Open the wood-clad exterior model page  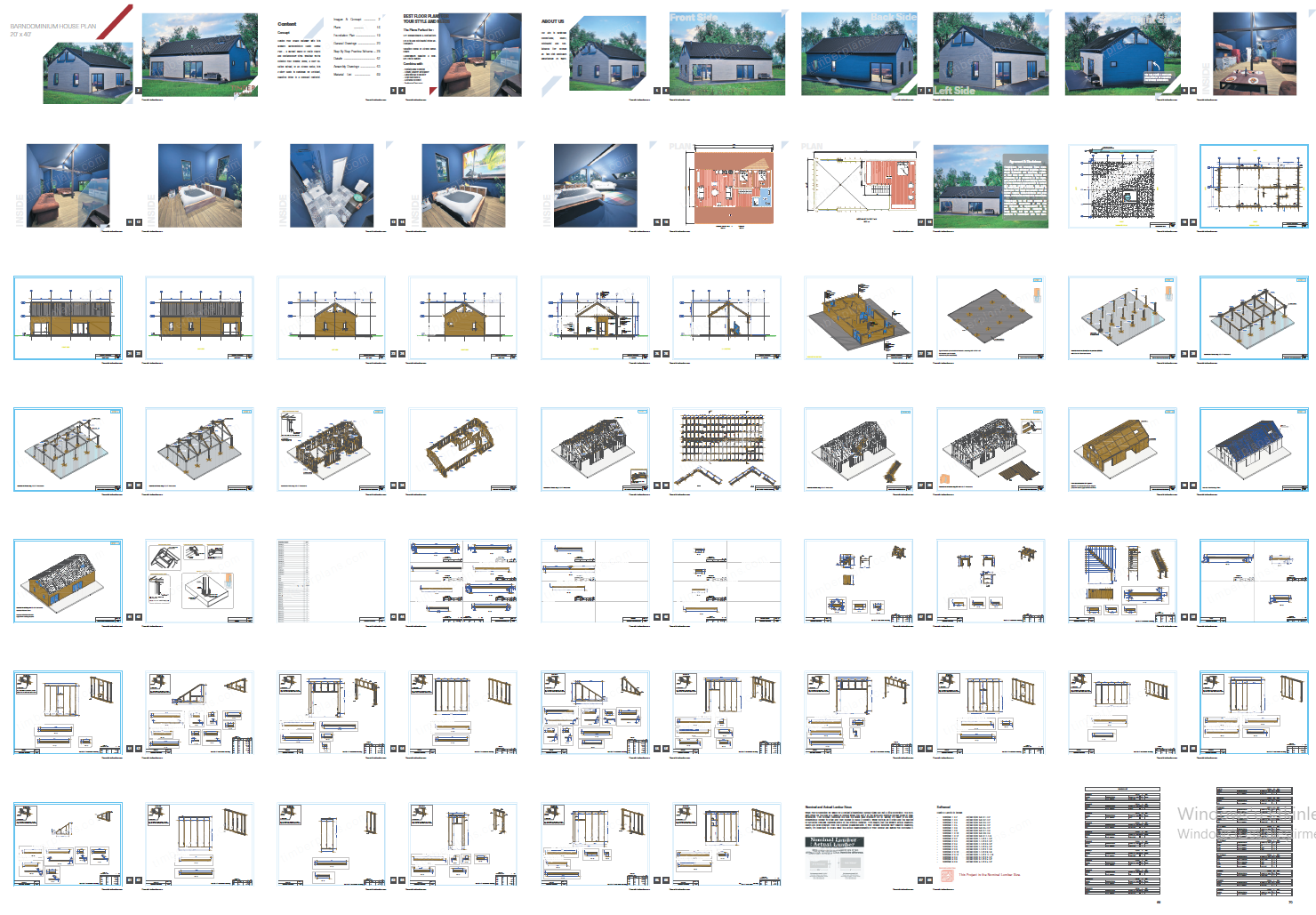1122,449
